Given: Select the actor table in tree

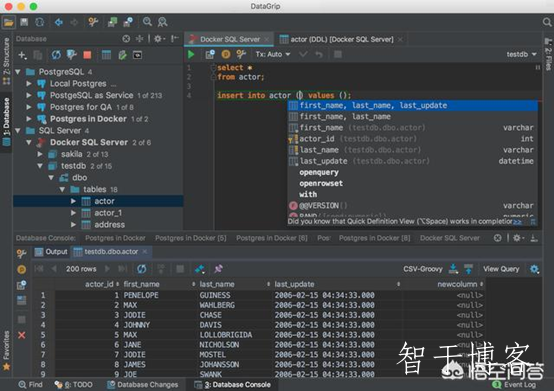Looking at the screenshot, I should (98, 201).
